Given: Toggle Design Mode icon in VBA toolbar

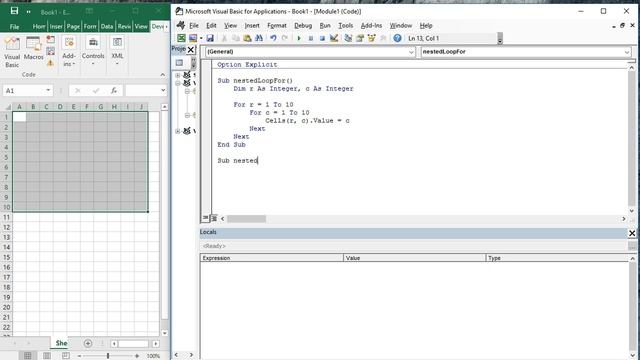Looking at the screenshot, I should (x=334, y=38).
